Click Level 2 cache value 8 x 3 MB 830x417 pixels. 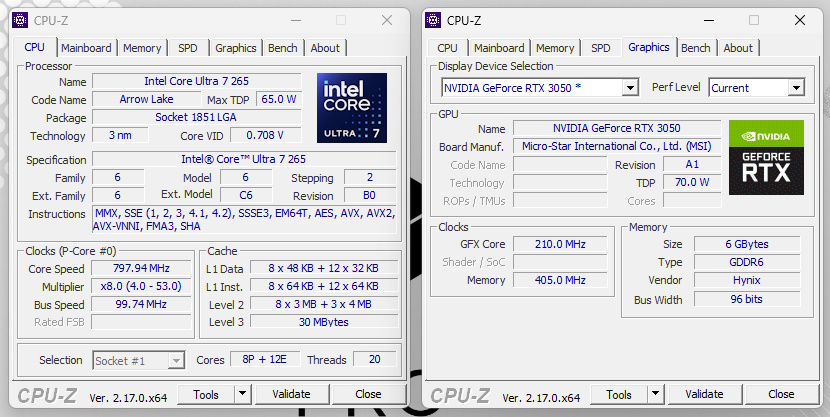tap(323, 304)
